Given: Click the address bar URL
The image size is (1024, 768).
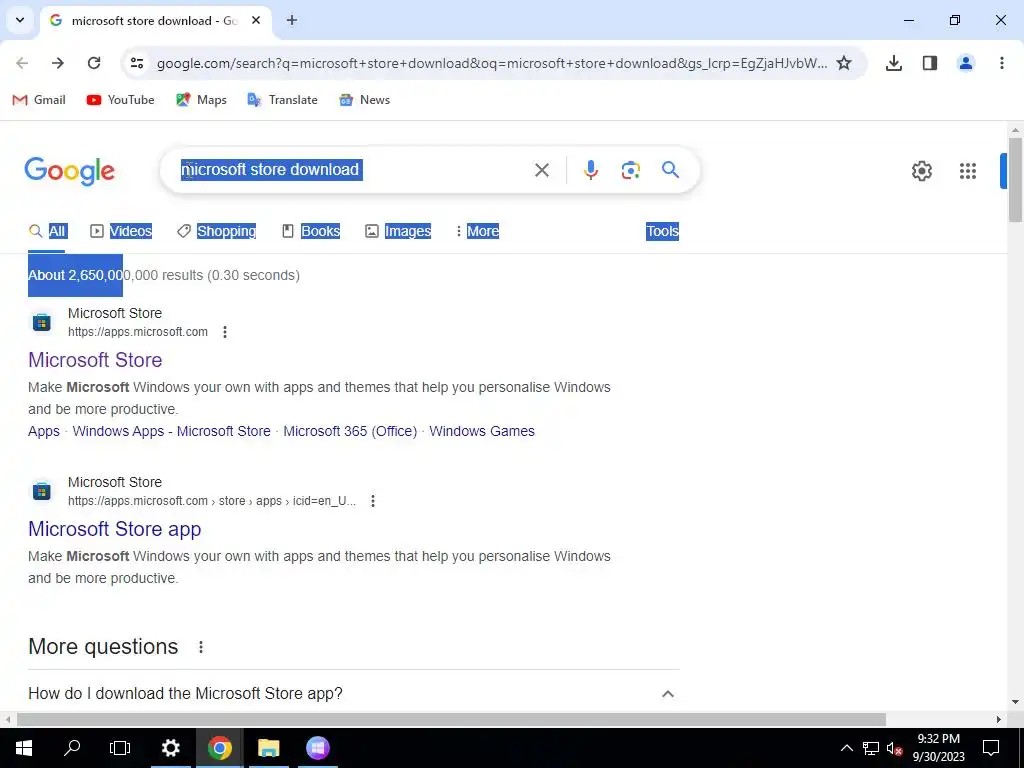Looking at the screenshot, I should pos(492,63).
